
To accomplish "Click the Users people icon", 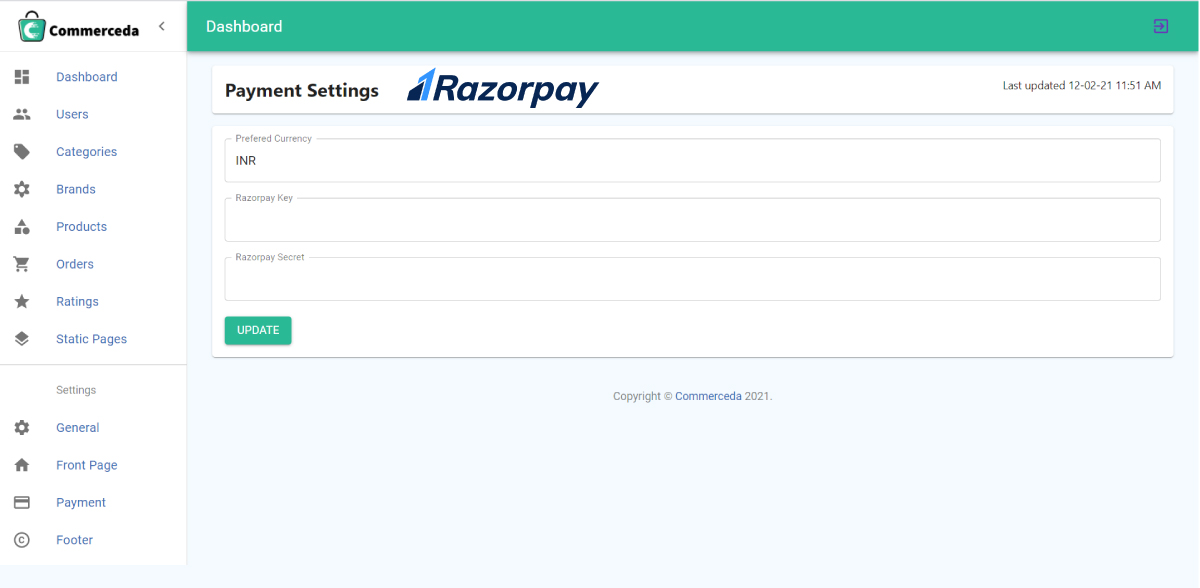I will 22,114.
